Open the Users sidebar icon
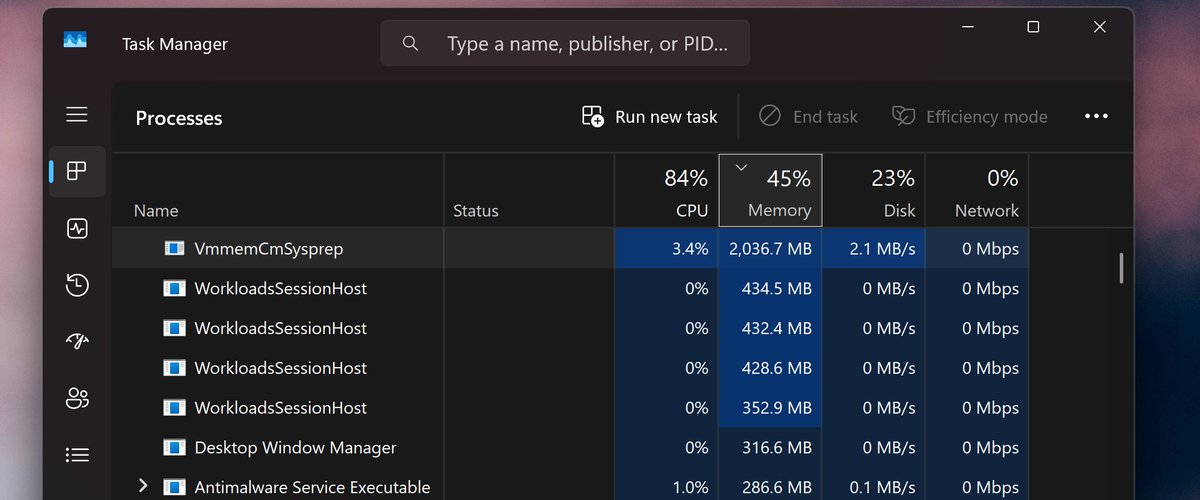Image resolution: width=1200 pixels, height=500 pixels. tap(77, 398)
